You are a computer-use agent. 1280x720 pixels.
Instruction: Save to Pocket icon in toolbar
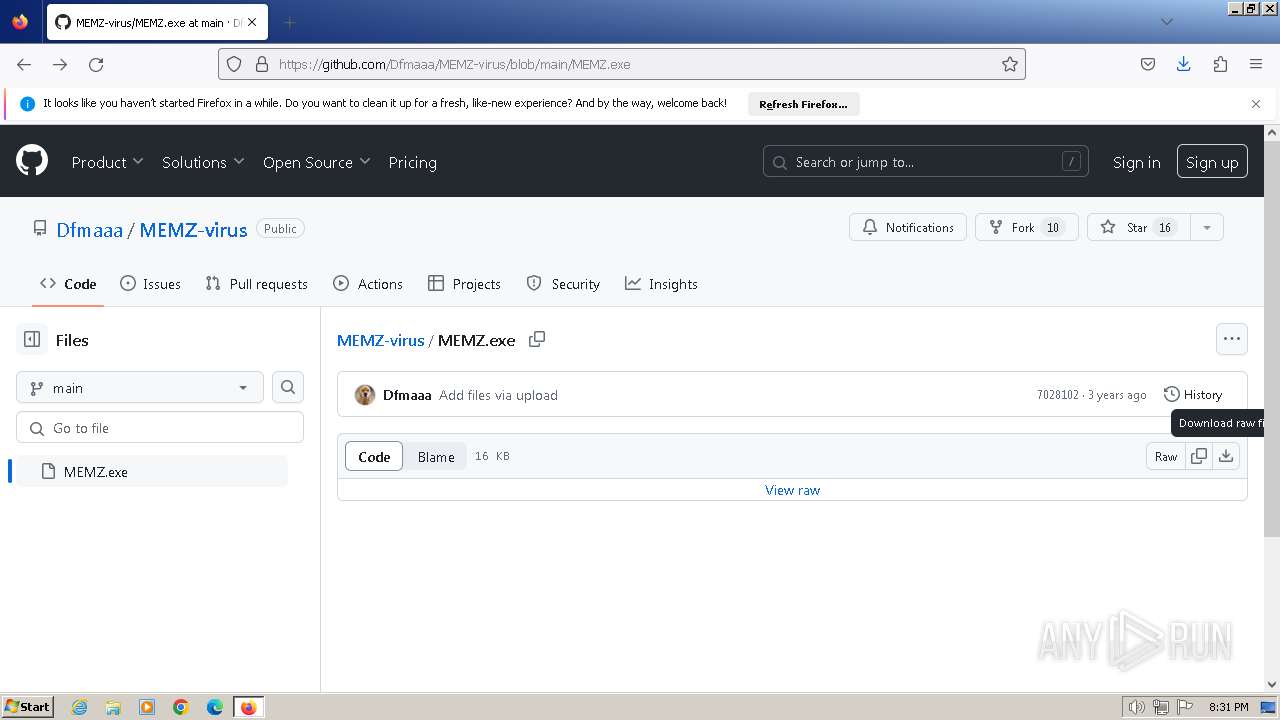[1148, 64]
